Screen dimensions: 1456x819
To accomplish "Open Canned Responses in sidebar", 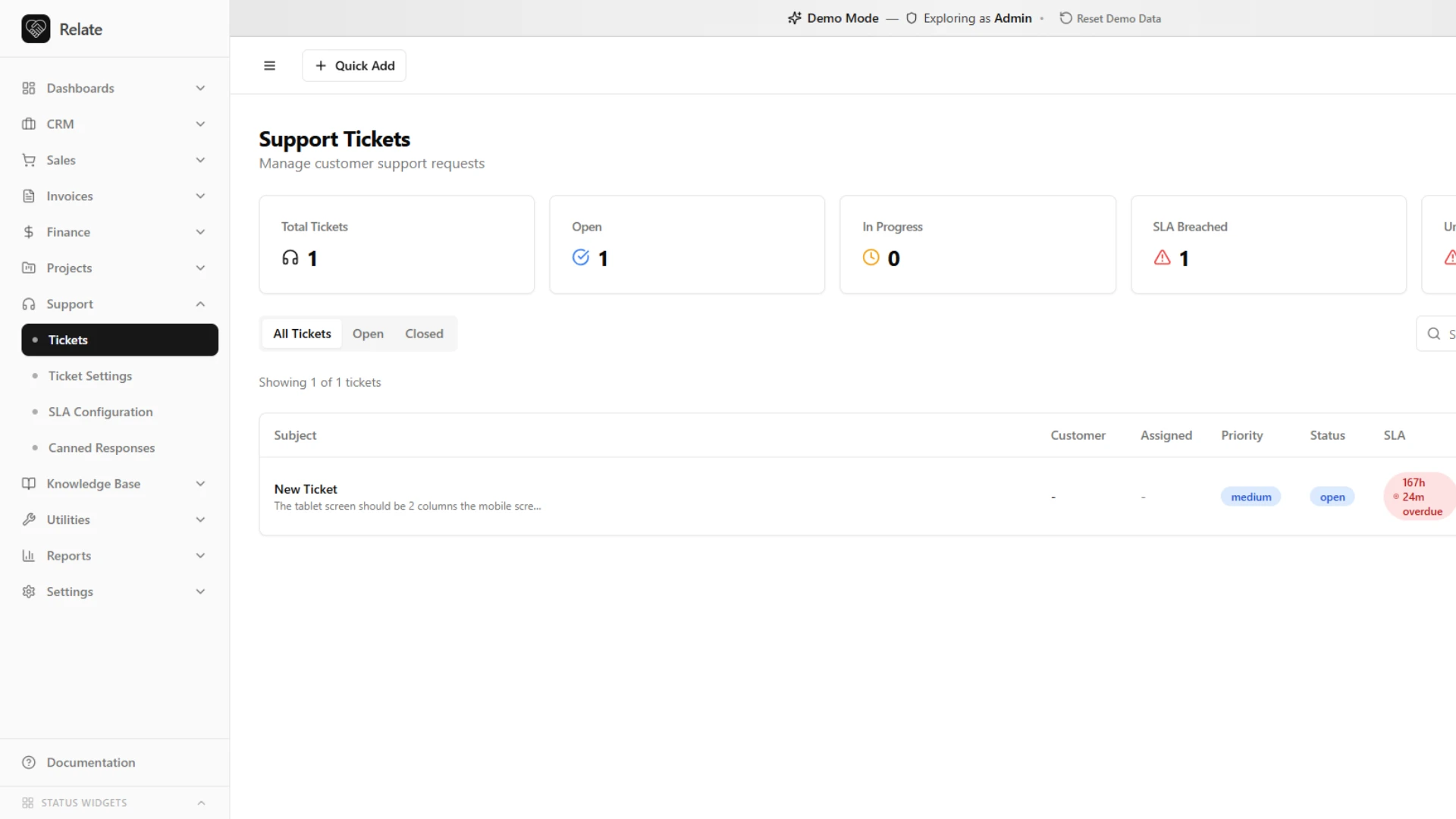I will [x=120, y=448].
